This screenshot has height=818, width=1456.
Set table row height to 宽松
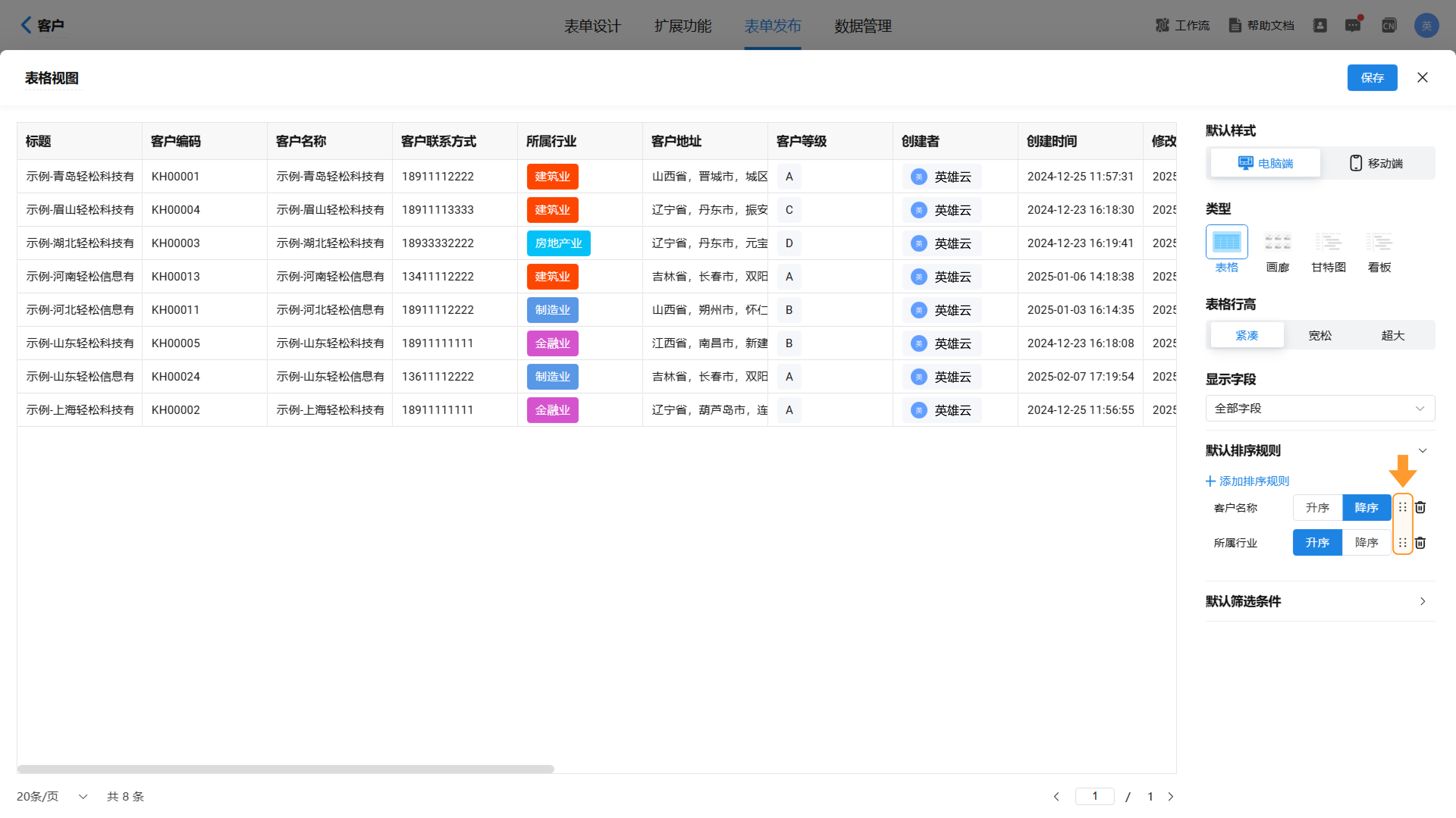tap(1320, 335)
